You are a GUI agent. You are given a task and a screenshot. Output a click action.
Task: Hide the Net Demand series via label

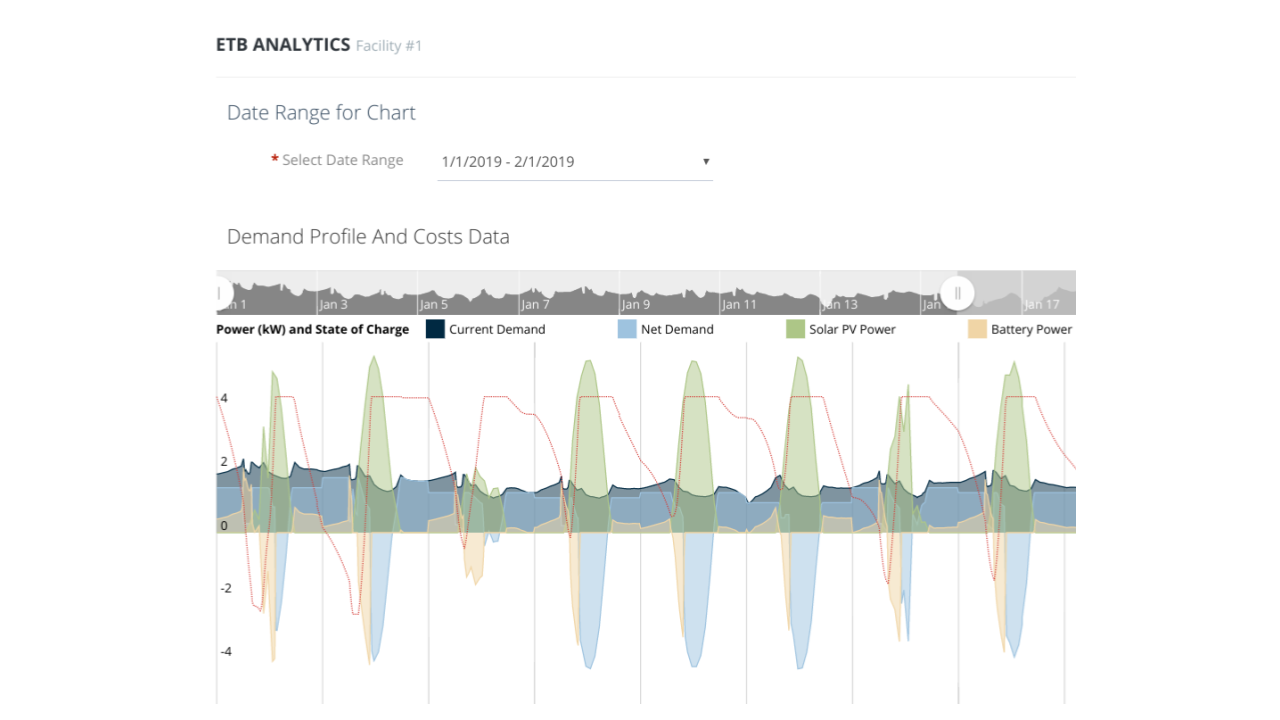click(677, 329)
